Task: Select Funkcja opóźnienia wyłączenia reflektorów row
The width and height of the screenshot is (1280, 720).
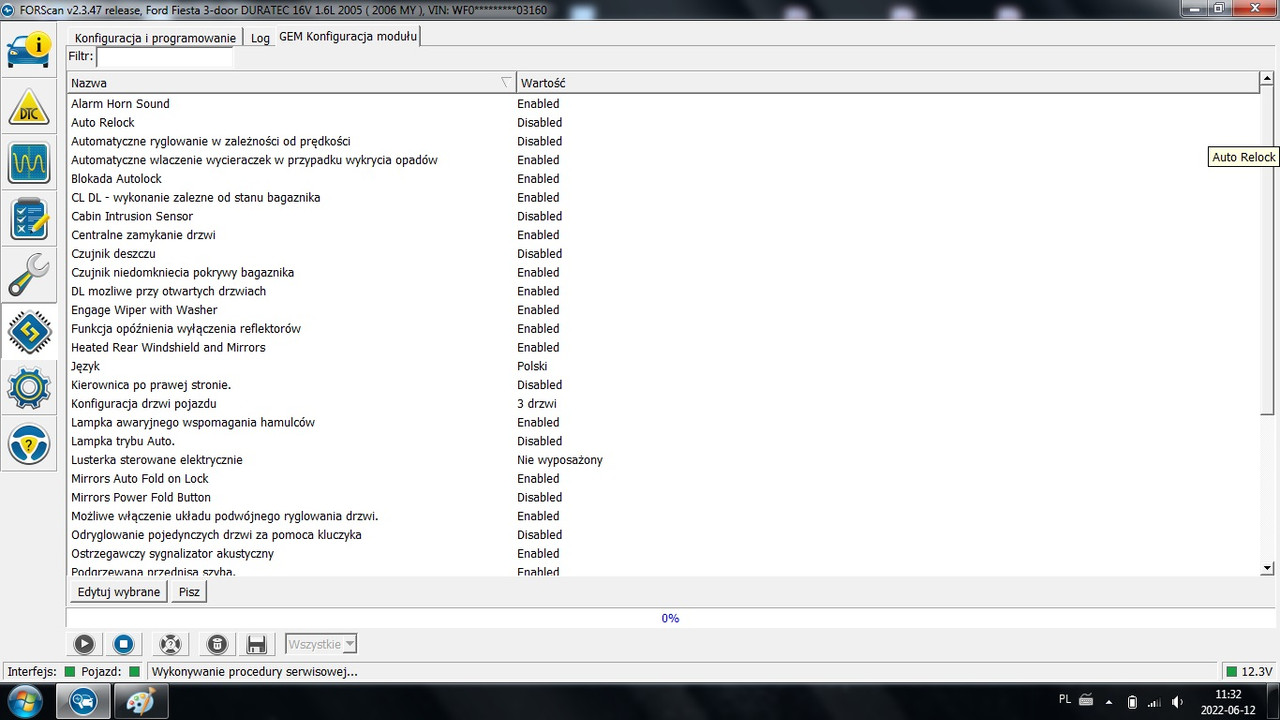Action: click(663, 329)
